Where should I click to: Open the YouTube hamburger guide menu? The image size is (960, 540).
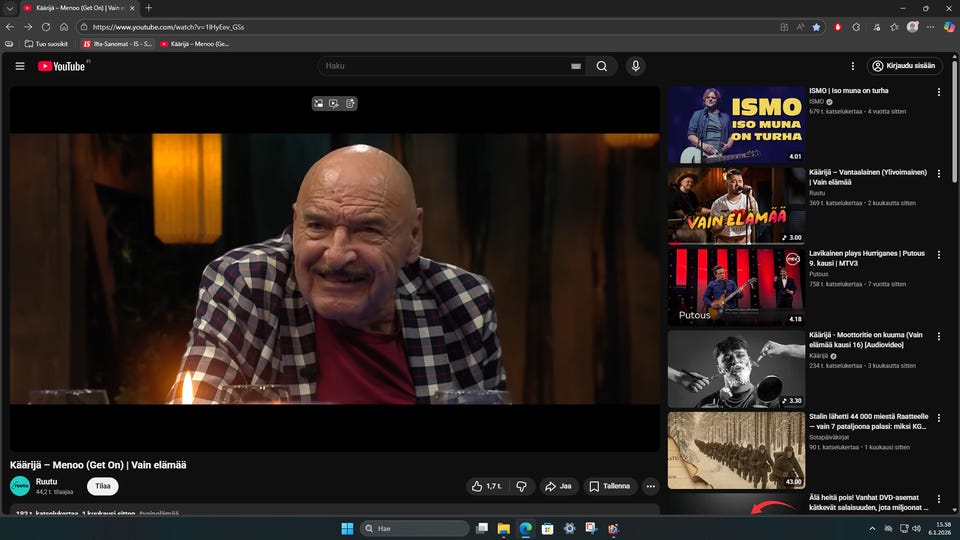(20, 66)
